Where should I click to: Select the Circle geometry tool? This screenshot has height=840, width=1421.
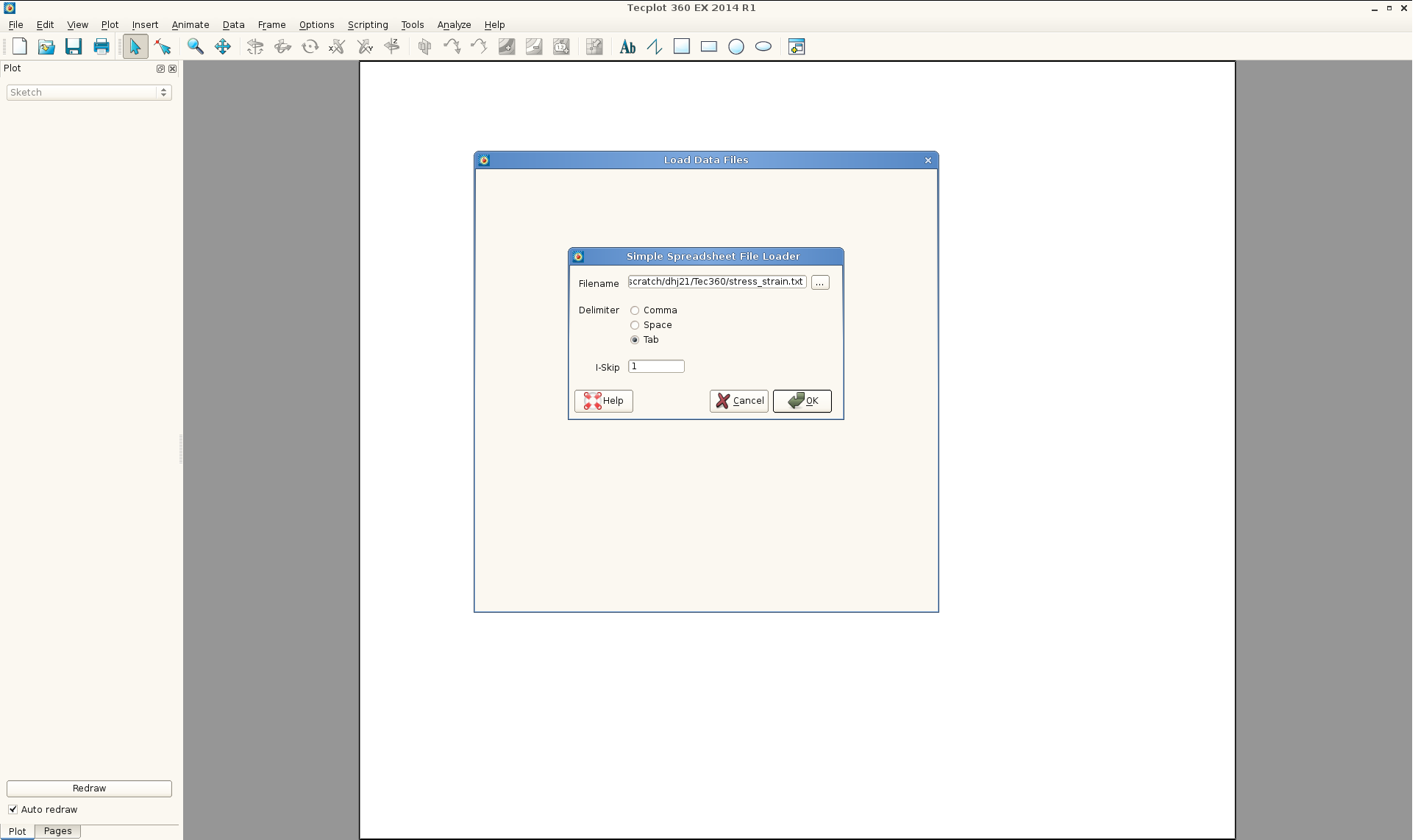coord(736,46)
